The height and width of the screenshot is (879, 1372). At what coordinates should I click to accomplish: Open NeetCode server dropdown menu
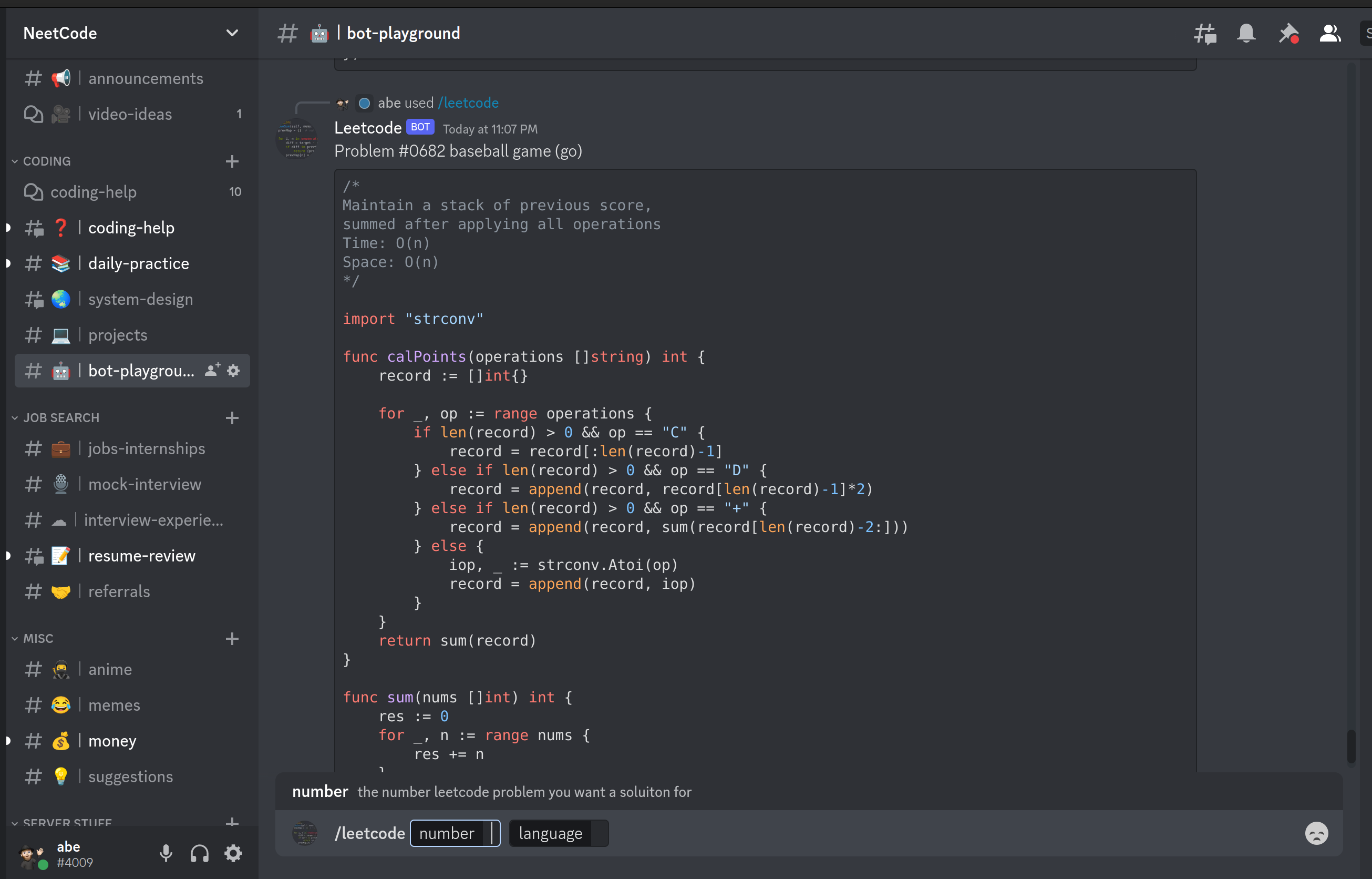[232, 33]
